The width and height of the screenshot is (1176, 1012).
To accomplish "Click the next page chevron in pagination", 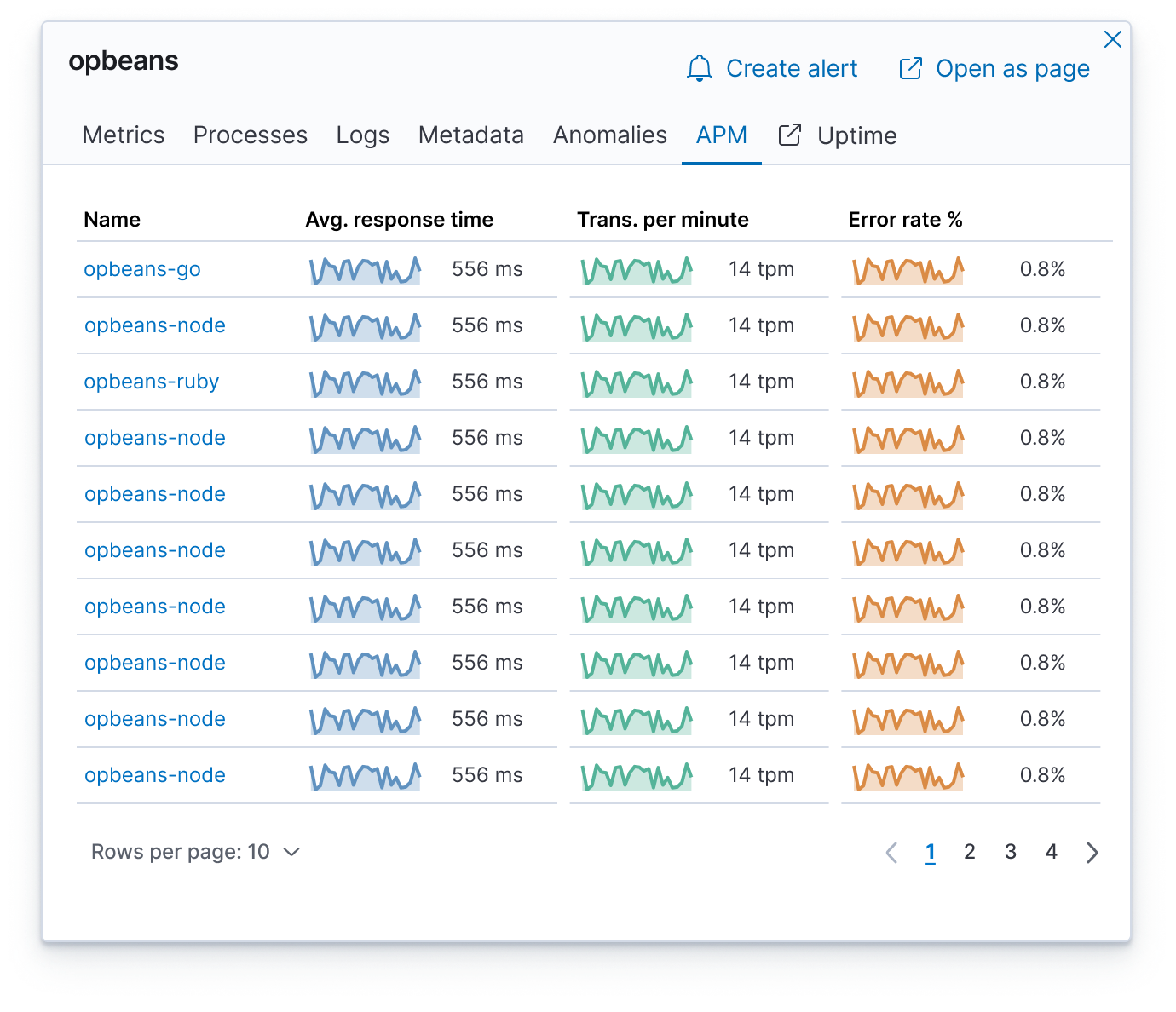I will point(1092,852).
